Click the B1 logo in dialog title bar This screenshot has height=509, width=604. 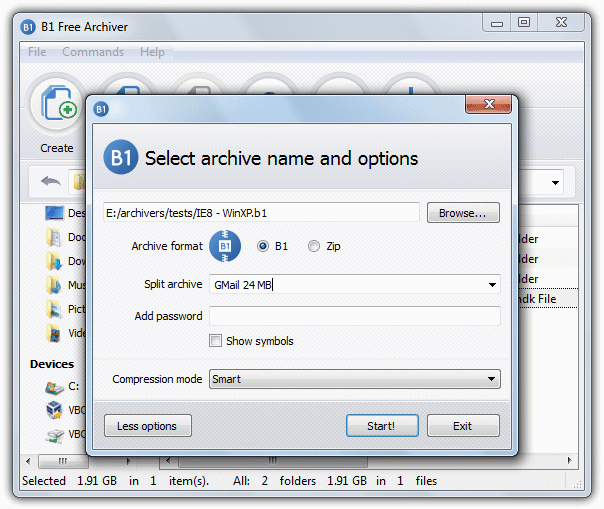(101, 109)
